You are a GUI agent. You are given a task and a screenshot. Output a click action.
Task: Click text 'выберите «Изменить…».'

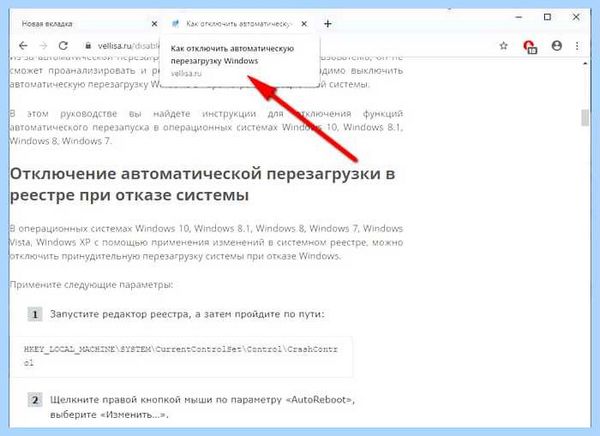pyautogui.click(x=109, y=415)
